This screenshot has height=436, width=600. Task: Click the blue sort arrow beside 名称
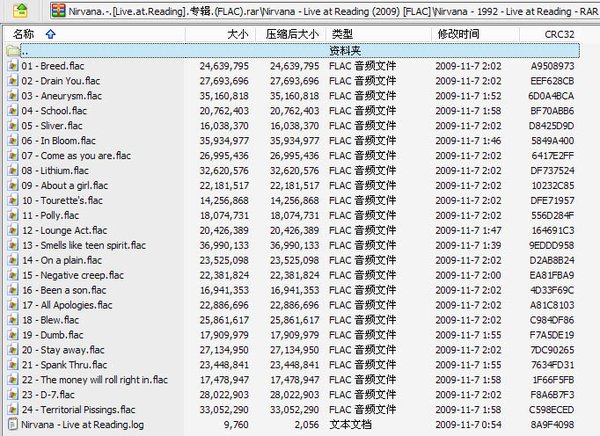51,34
